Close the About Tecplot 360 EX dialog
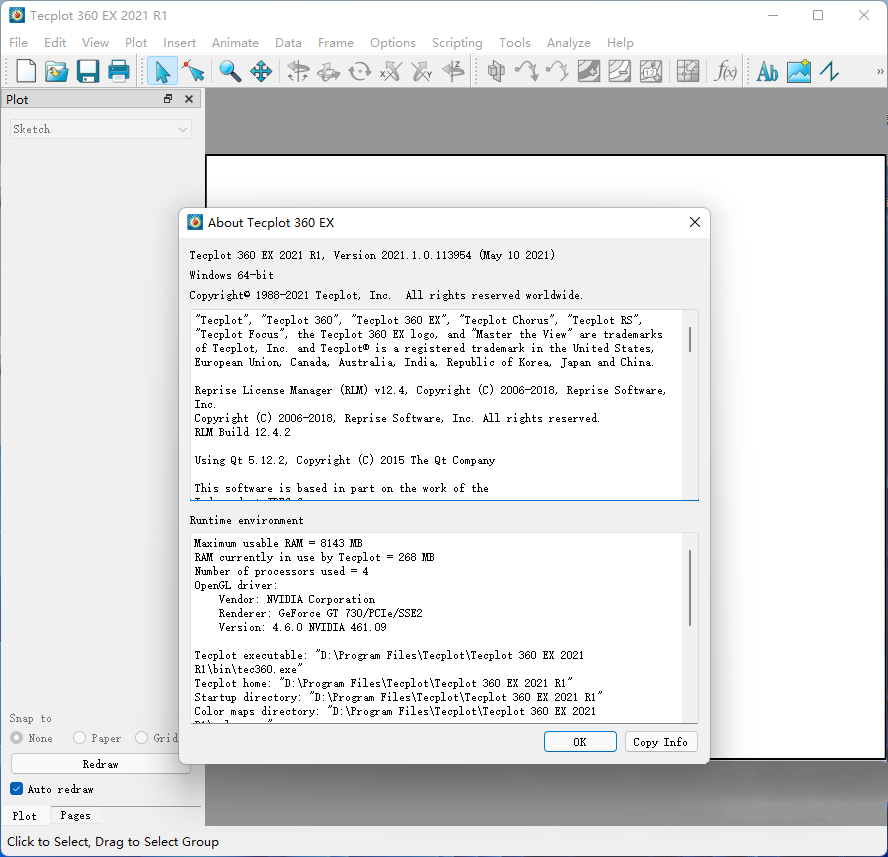 pos(695,222)
